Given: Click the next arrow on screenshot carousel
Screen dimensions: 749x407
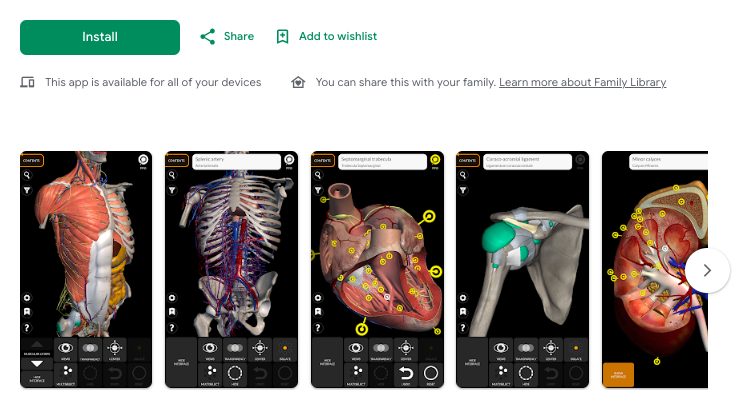Looking at the screenshot, I should 707,270.
